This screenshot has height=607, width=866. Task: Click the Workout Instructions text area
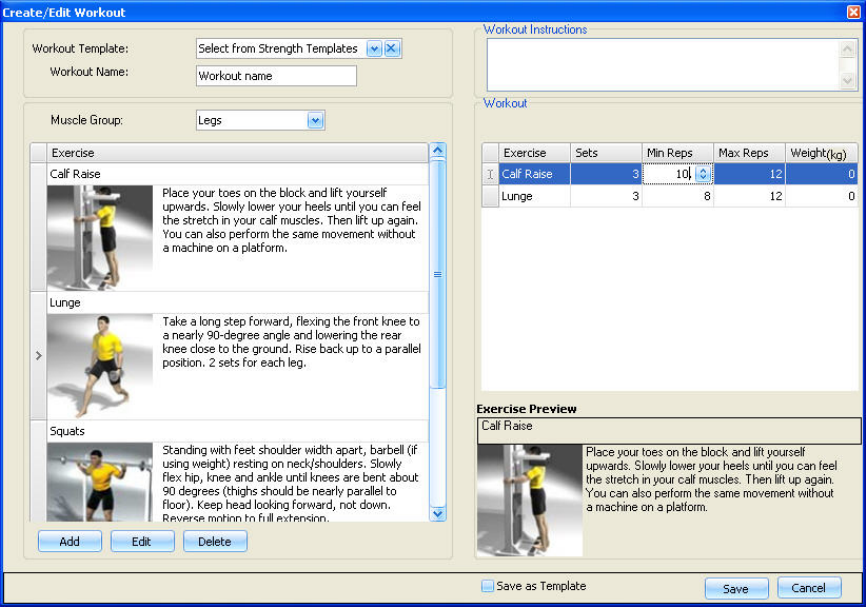tap(663, 65)
